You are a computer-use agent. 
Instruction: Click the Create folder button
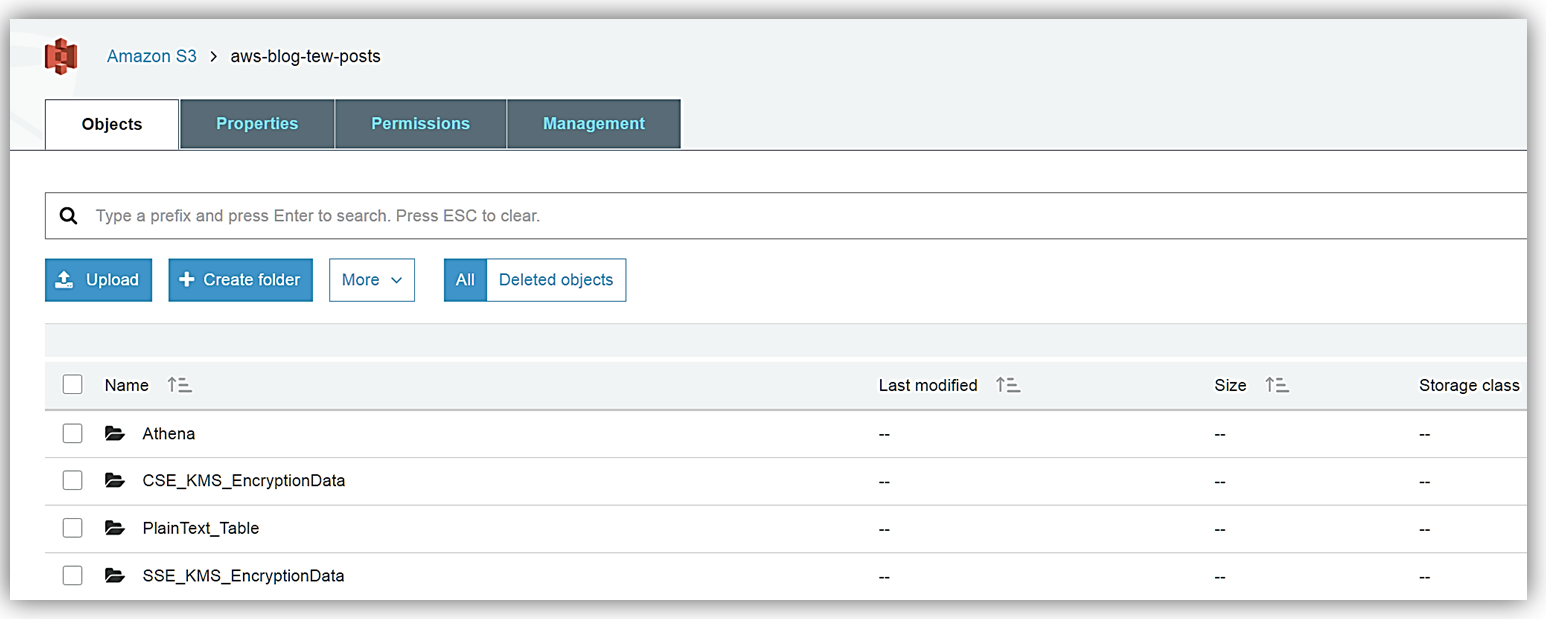240,280
